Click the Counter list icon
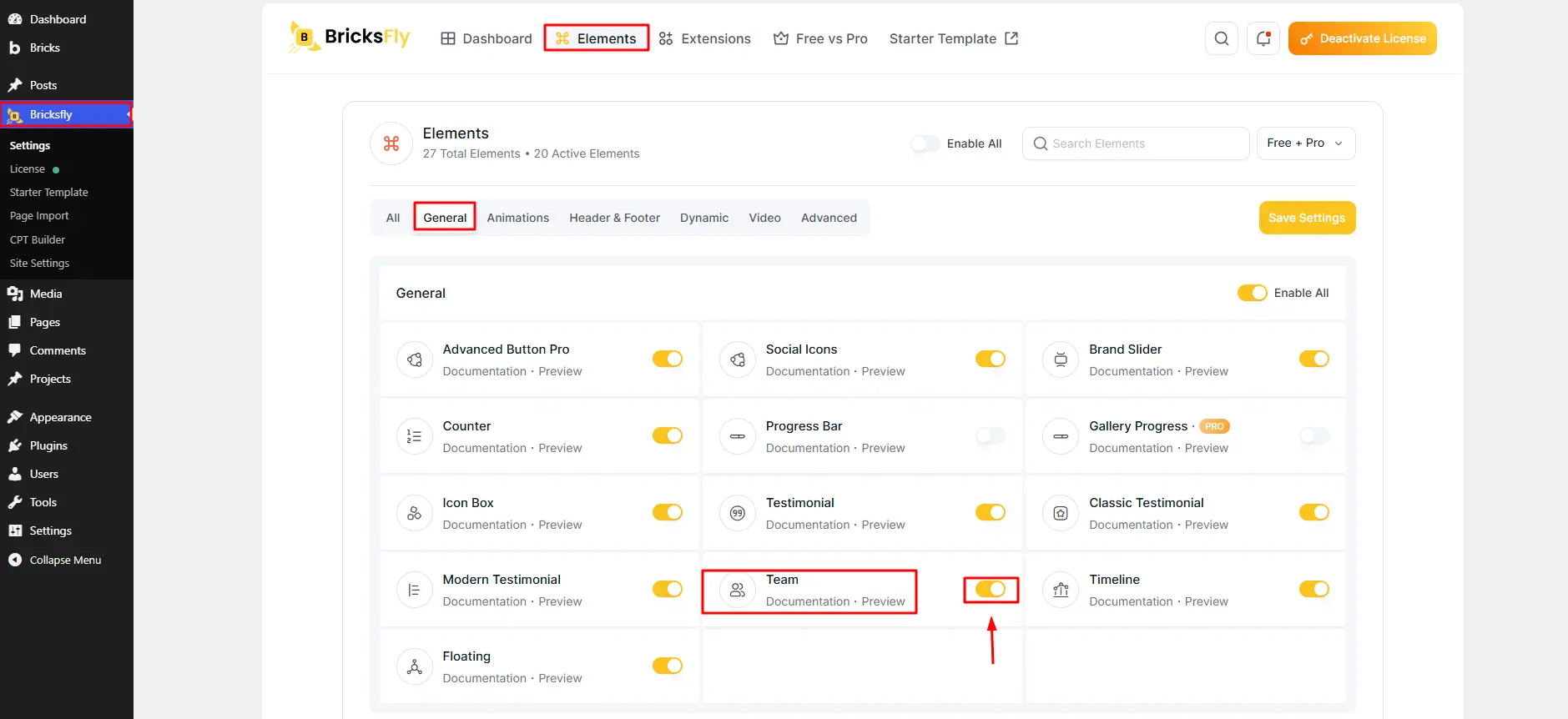 [x=414, y=436]
